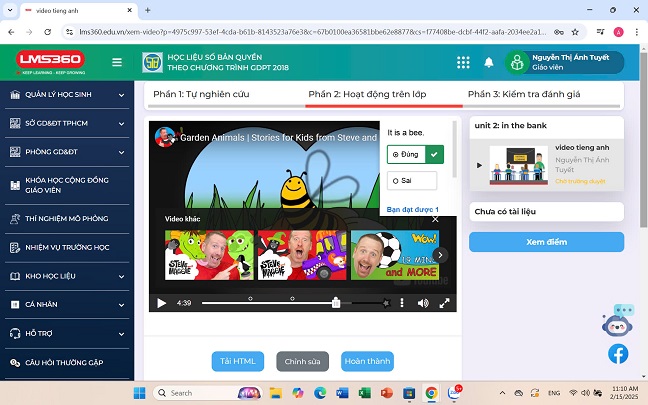Open the purple car Steve Maggie thumbnail
Screen dimensions: 648x405
coord(302,255)
